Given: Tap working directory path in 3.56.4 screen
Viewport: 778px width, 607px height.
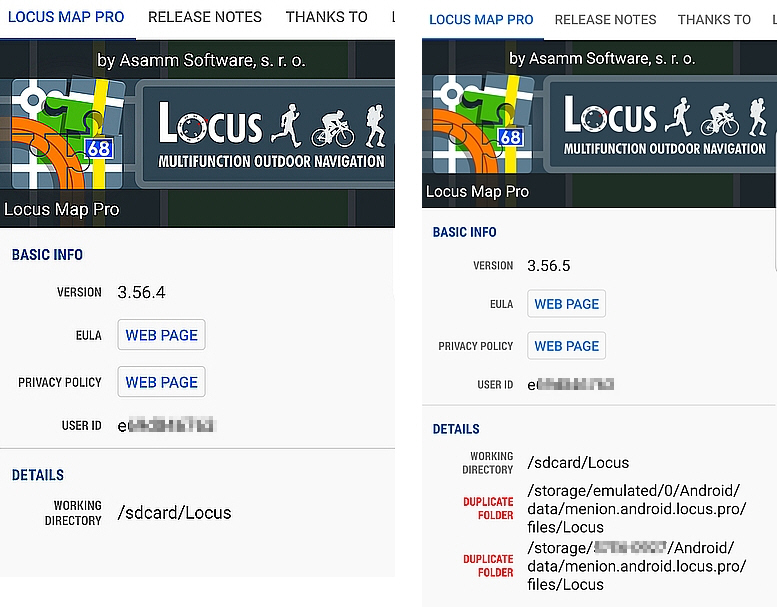Looking at the screenshot, I should (174, 513).
